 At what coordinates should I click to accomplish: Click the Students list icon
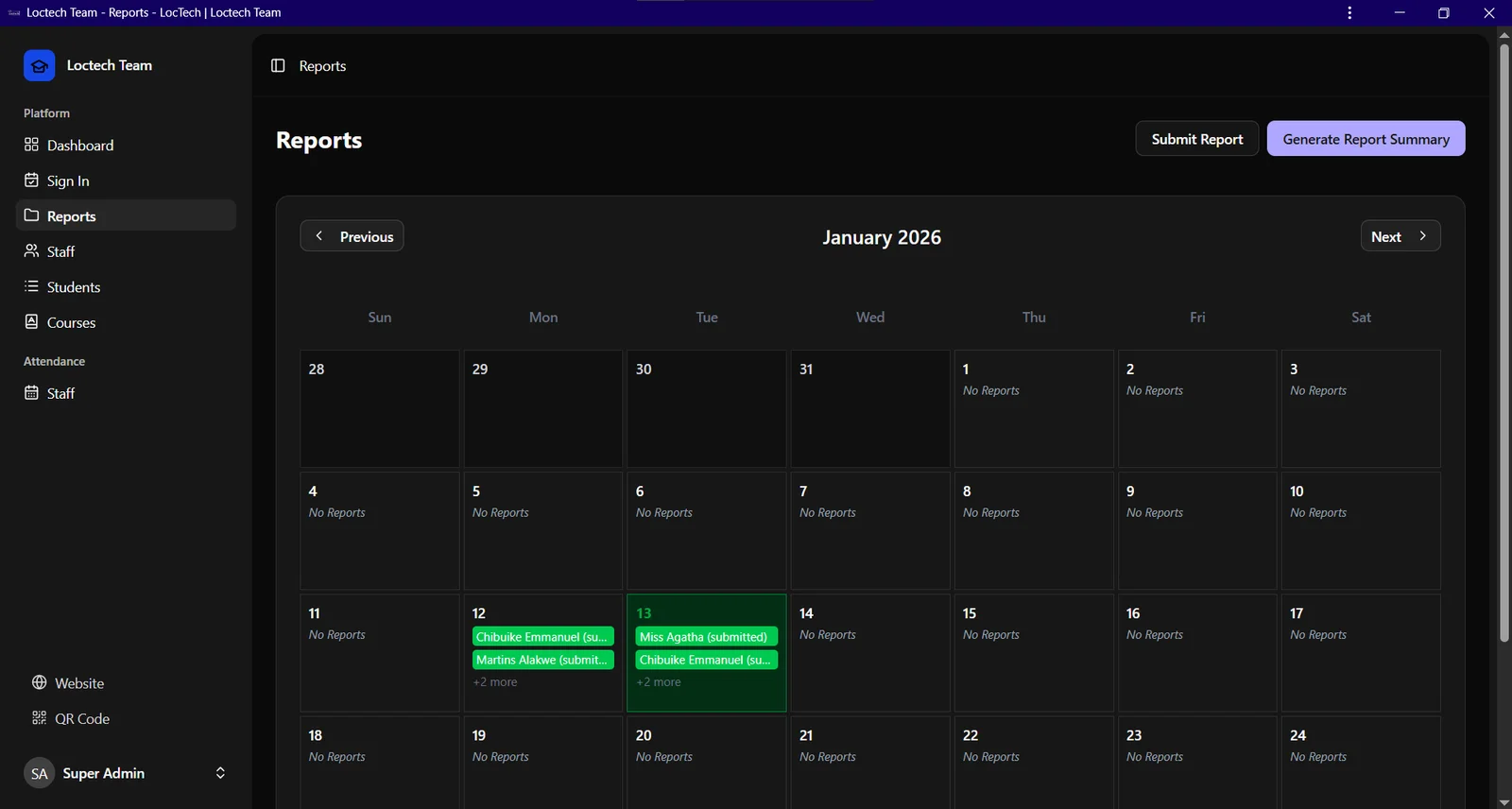31,286
